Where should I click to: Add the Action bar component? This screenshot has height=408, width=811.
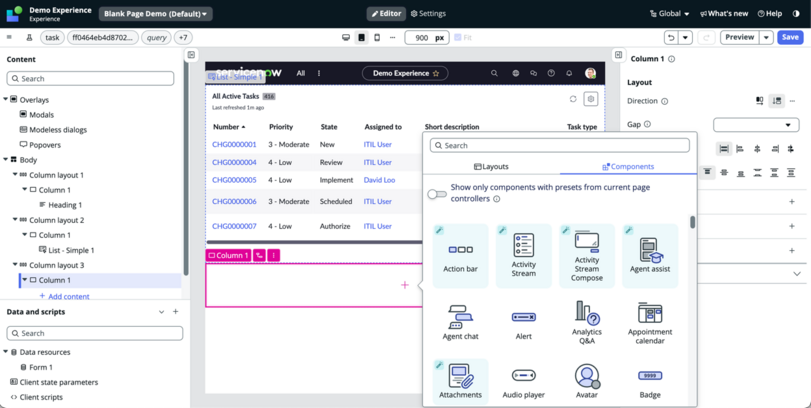coord(460,256)
